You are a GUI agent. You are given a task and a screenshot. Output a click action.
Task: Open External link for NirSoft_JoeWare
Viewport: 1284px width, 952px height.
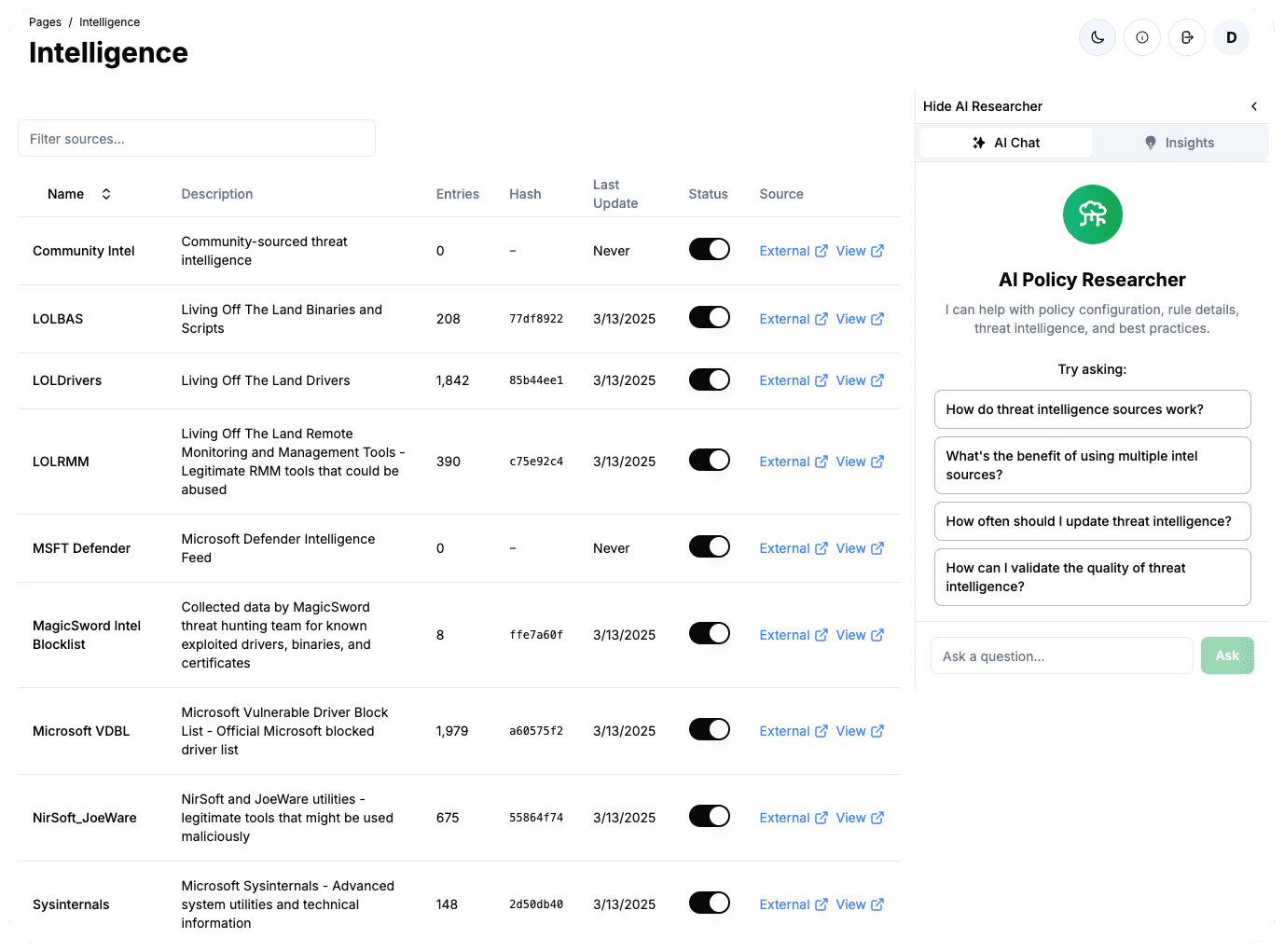[x=794, y=818]
